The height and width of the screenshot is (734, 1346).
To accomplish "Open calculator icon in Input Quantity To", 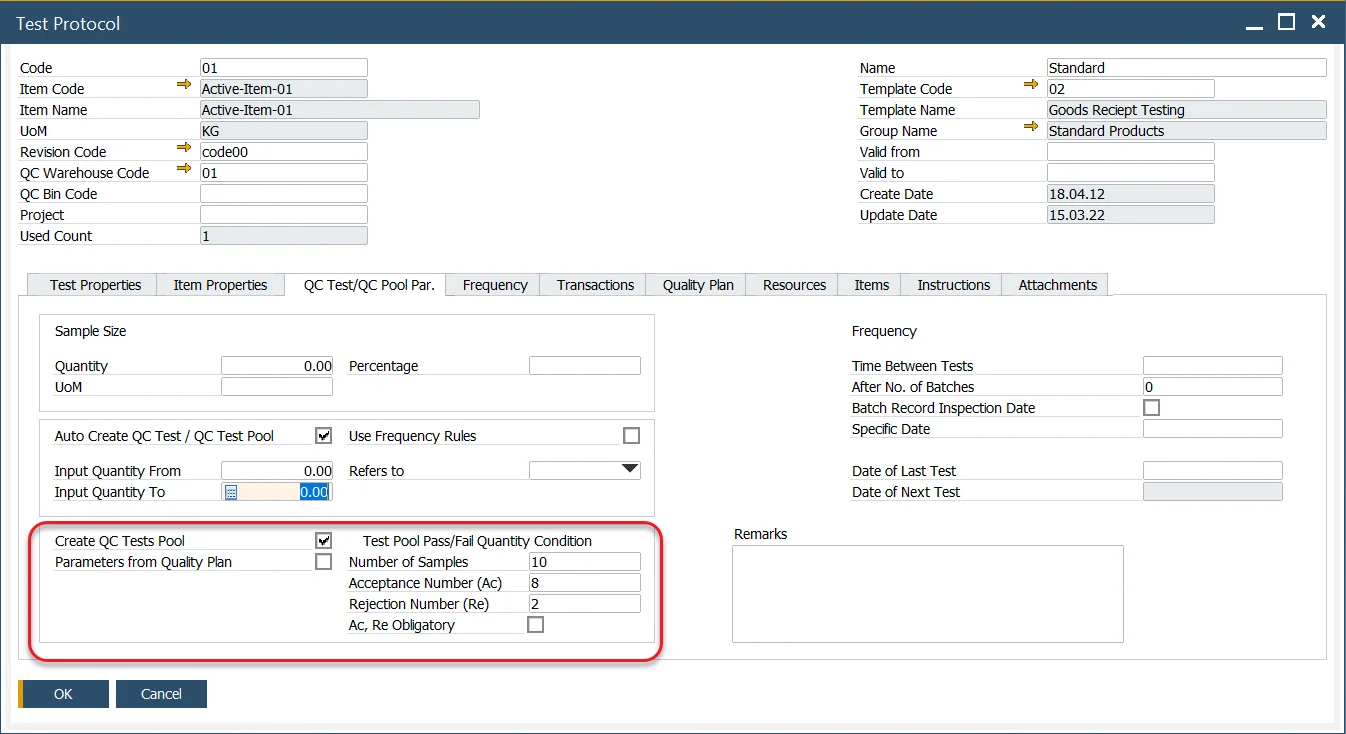I will (x=231, y=492).
